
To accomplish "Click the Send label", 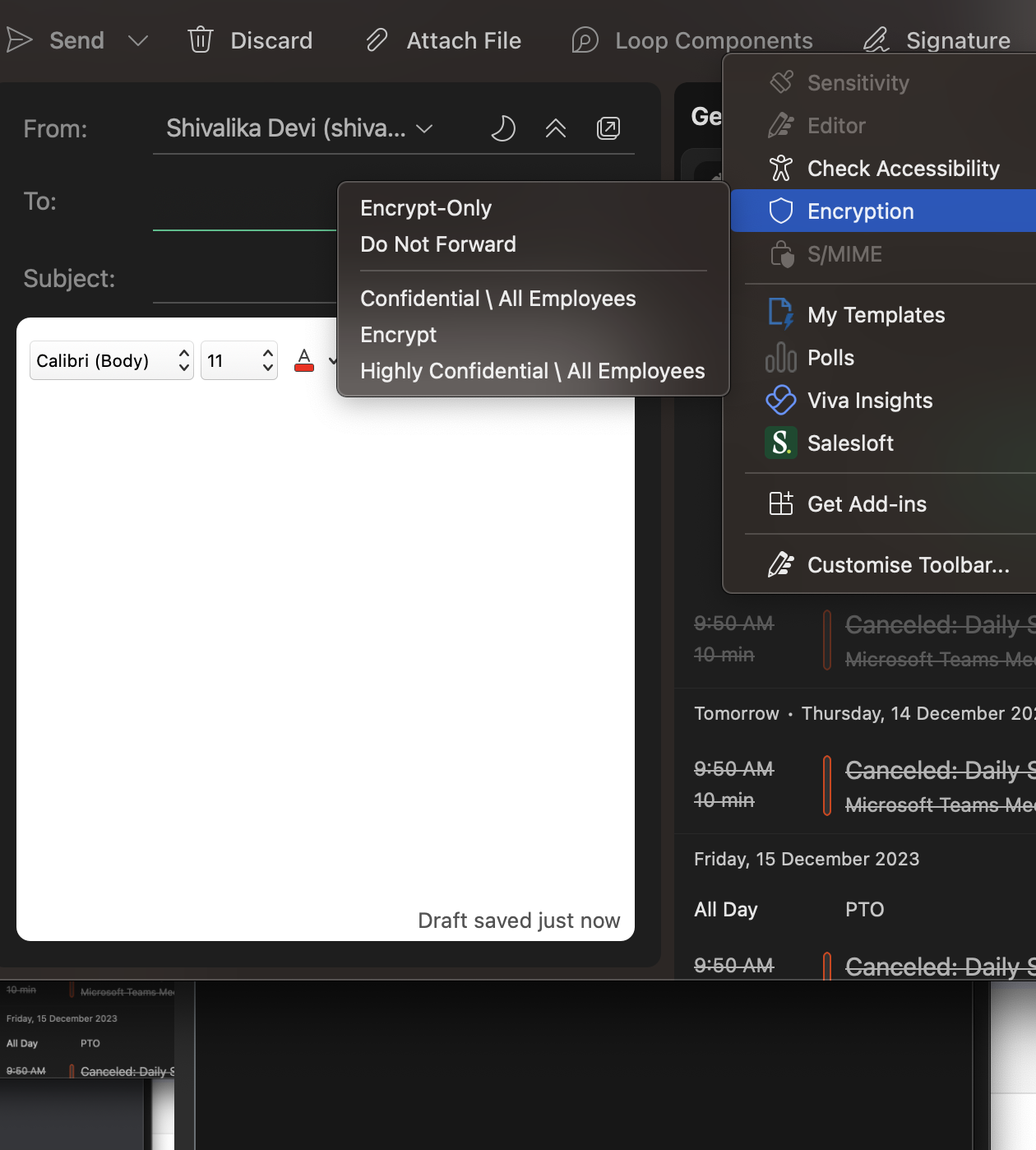I will click(76, 40).
